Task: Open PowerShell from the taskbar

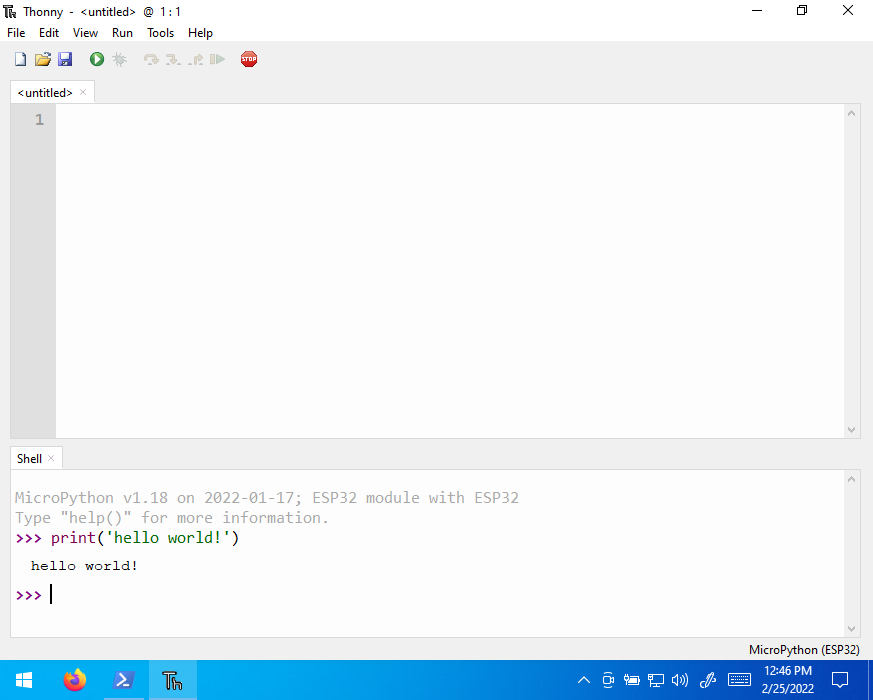Action: [x=124, y=680]
